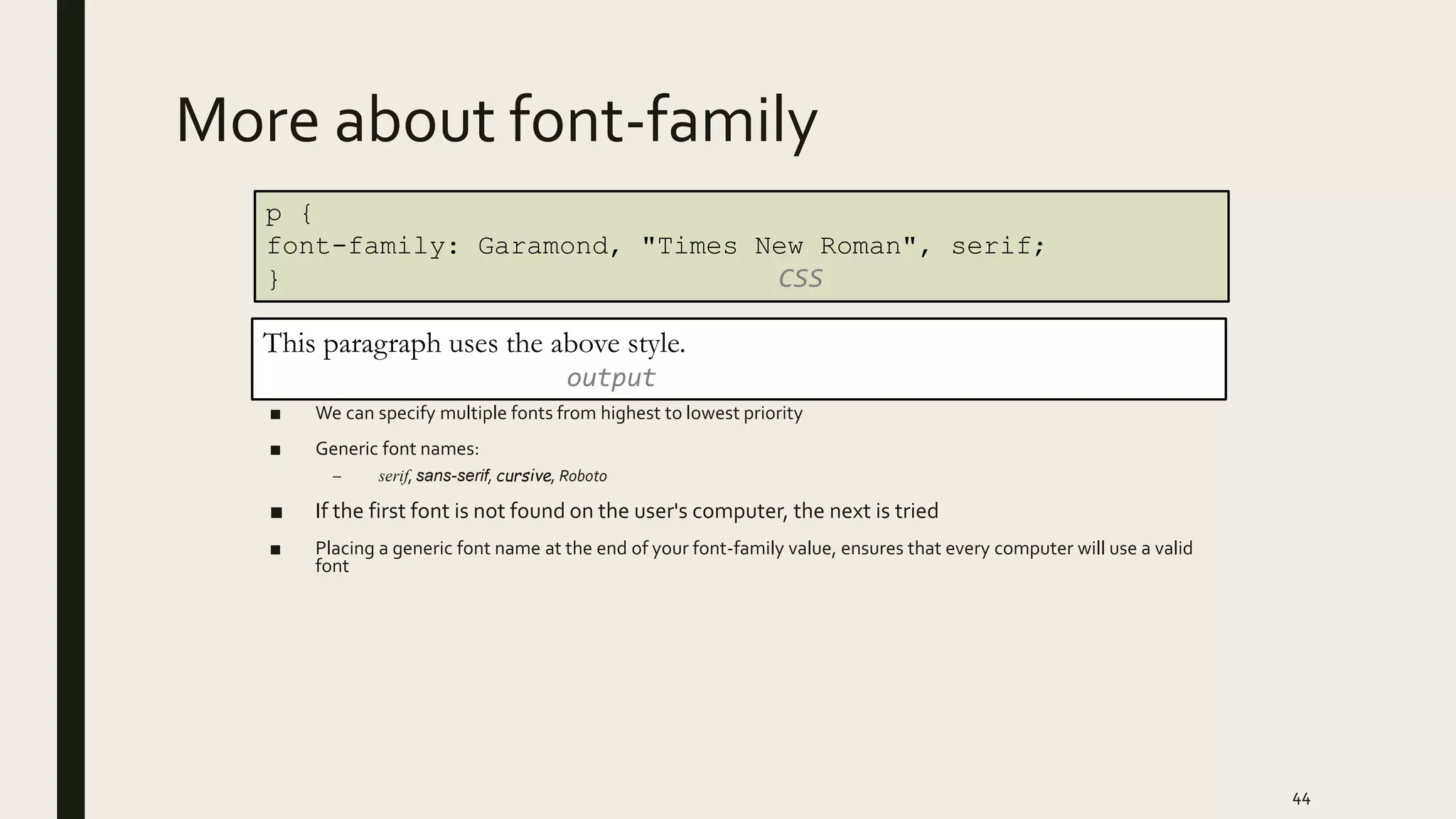The image size is (1456, 819).
Task: Click the dark vertical bar on left
Action: click(70, 409)
